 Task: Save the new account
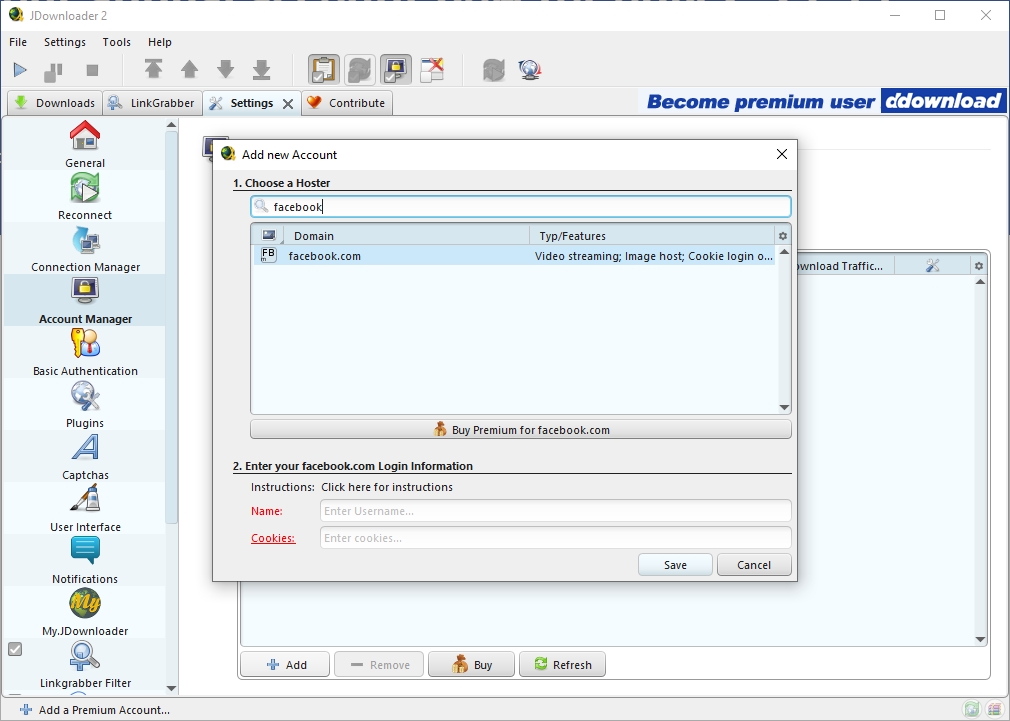point(675,565)
